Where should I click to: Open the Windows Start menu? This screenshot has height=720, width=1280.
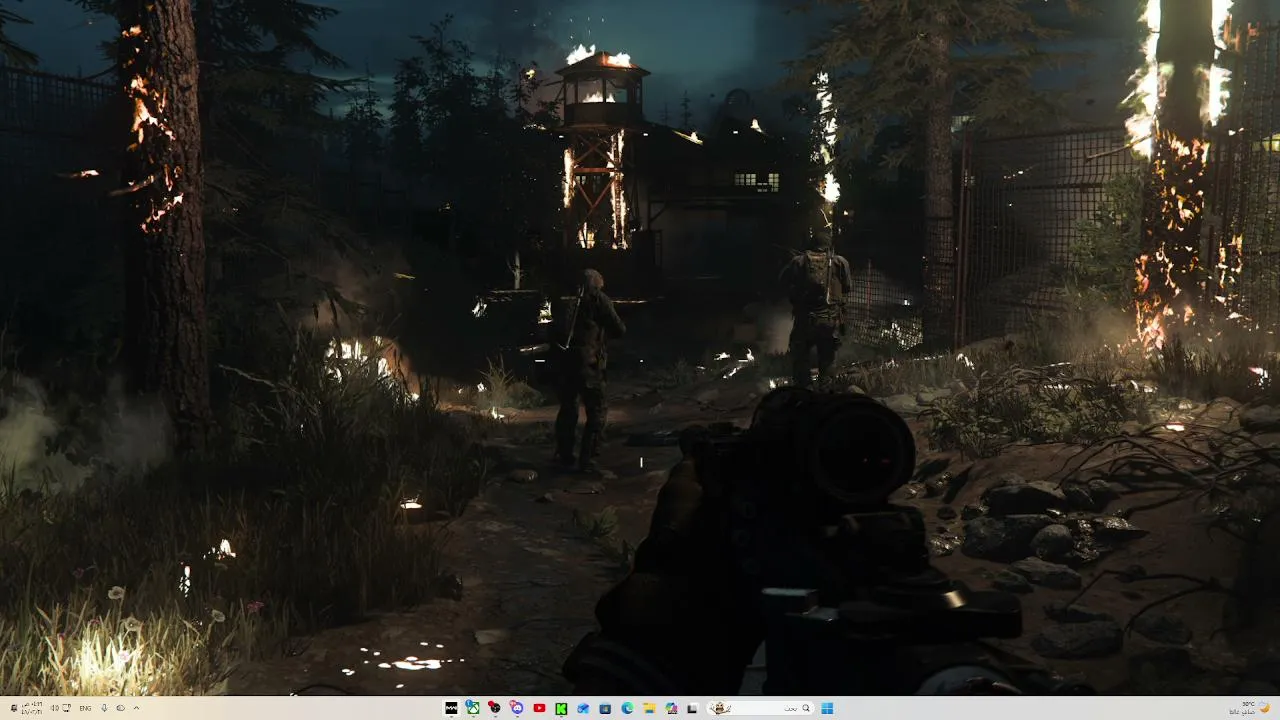[827, 708]
